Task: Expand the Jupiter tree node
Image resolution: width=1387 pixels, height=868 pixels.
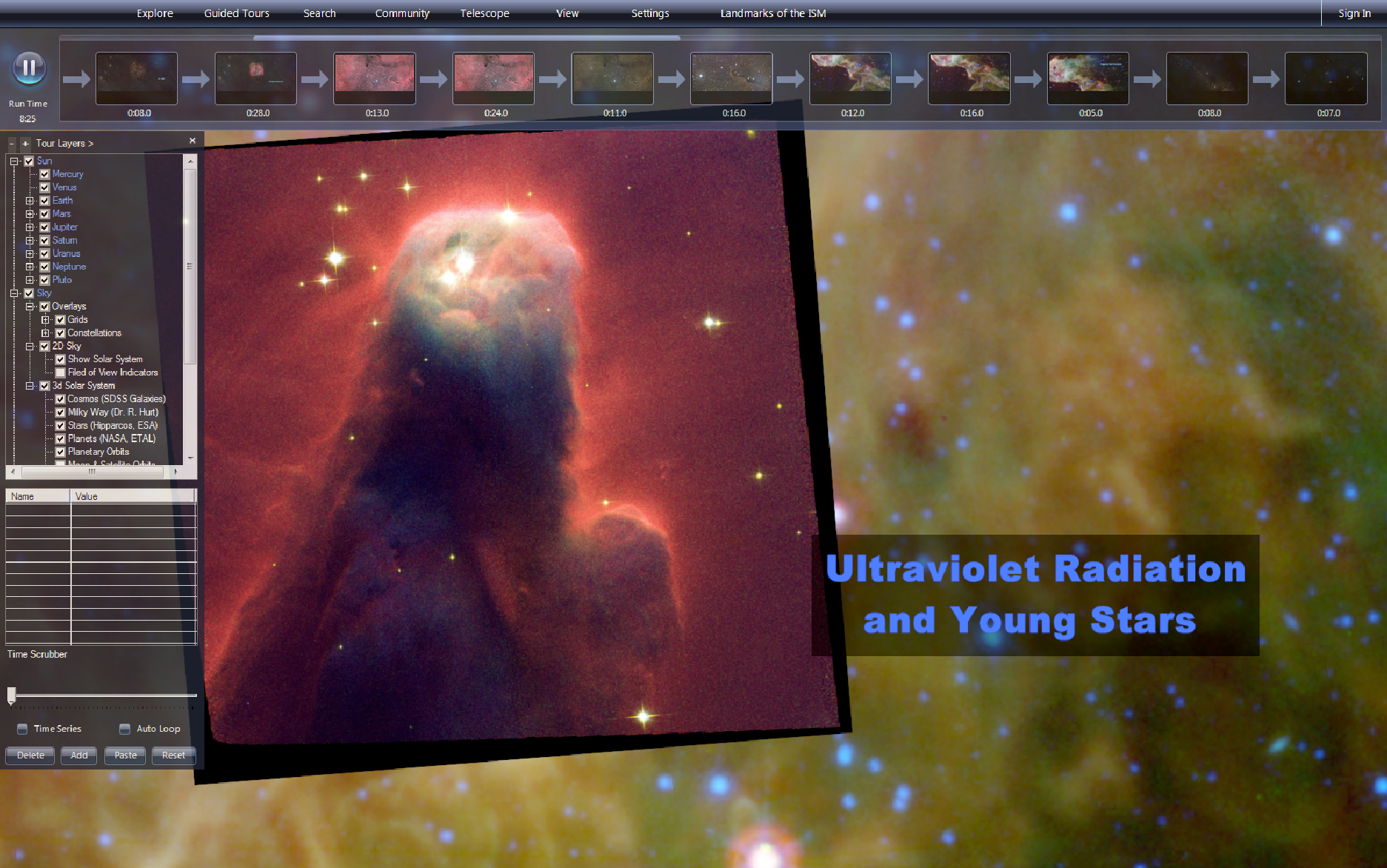Action: 30,227
